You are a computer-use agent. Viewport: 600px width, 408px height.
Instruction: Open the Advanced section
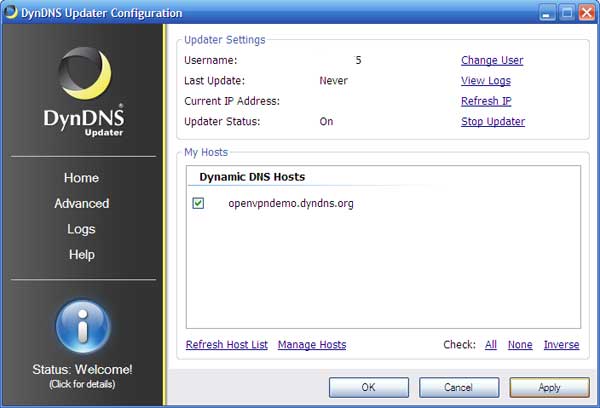[x=82, y=203]
